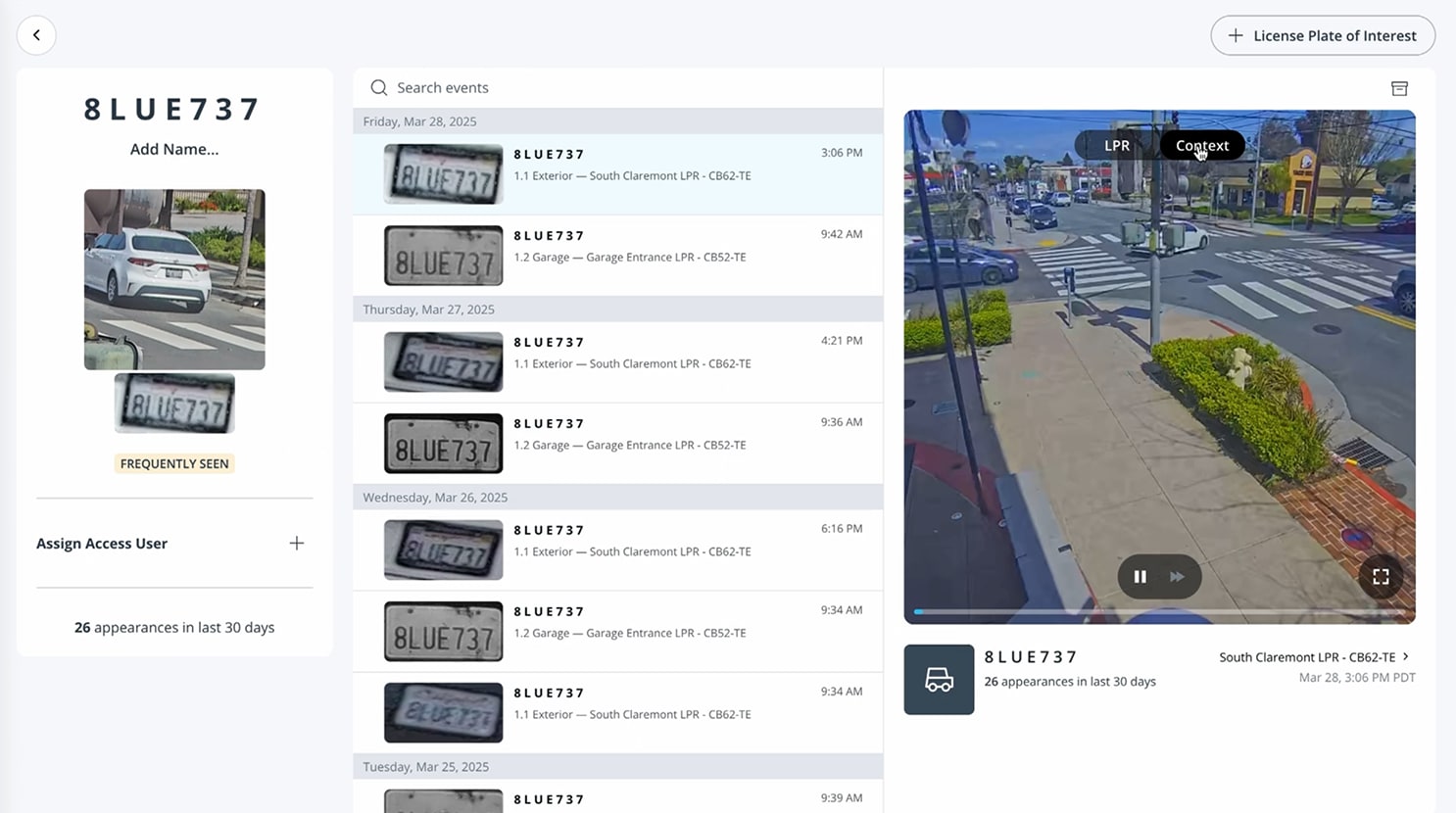Select the 9:34 AM South Claremont exterior event

point(617,713)
